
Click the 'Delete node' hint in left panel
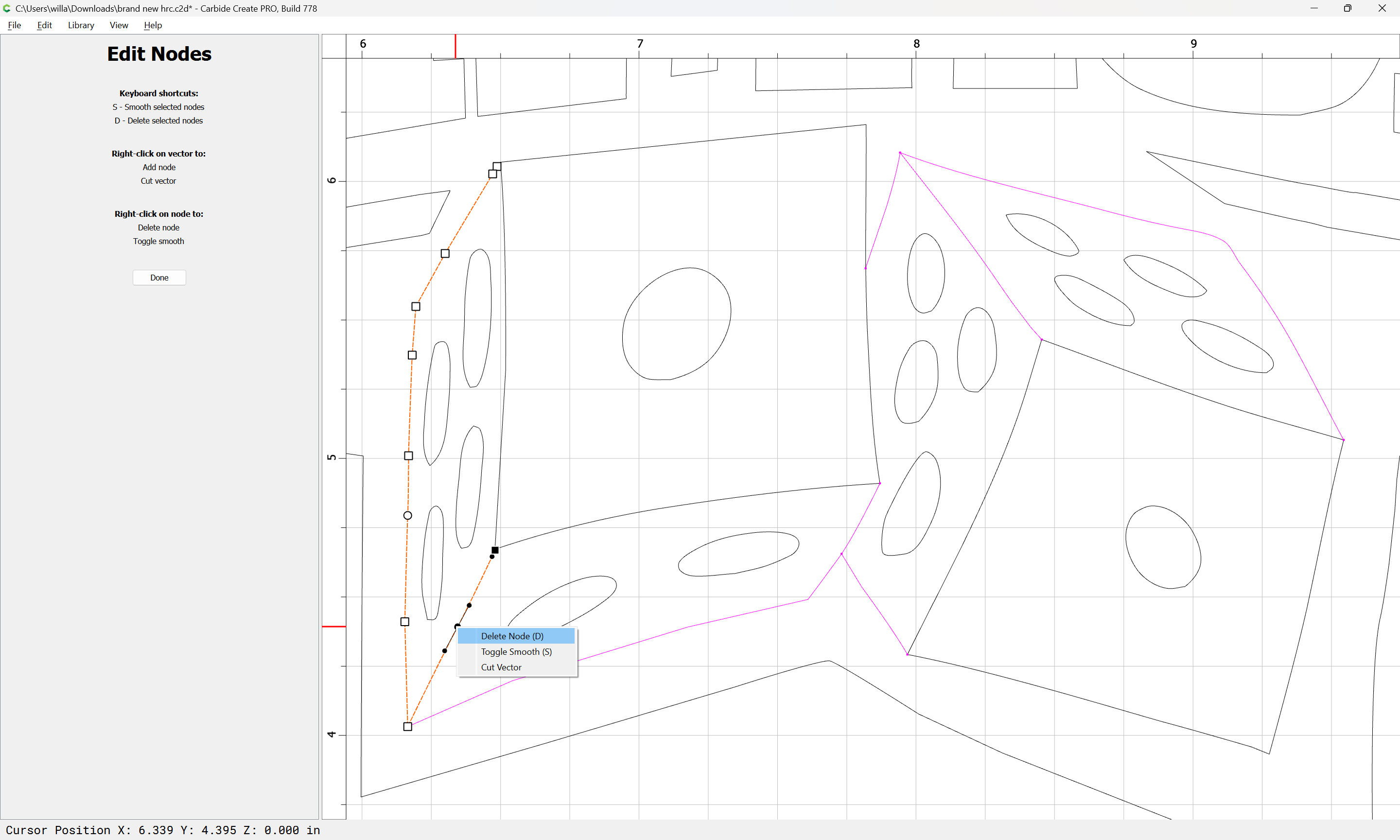(158, 227)
